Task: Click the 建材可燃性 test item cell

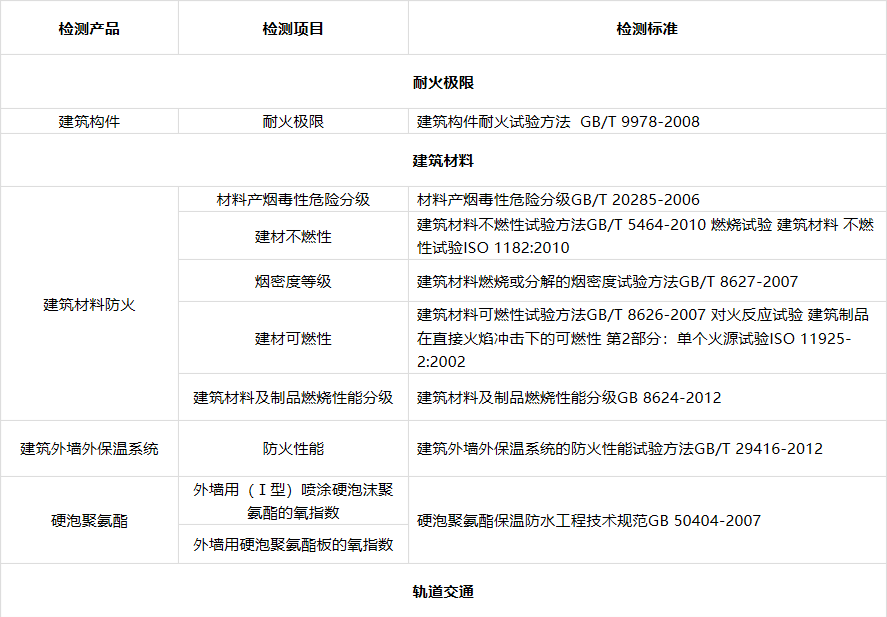Action: pyautogui.click(x=293, y=339)
